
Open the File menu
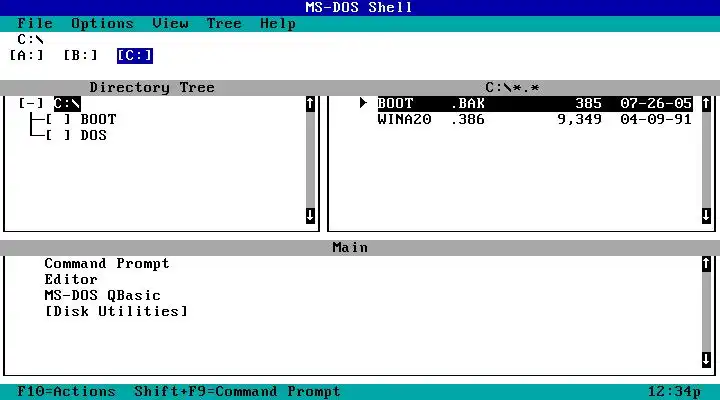pyautogui.click(x=35, y=23)
